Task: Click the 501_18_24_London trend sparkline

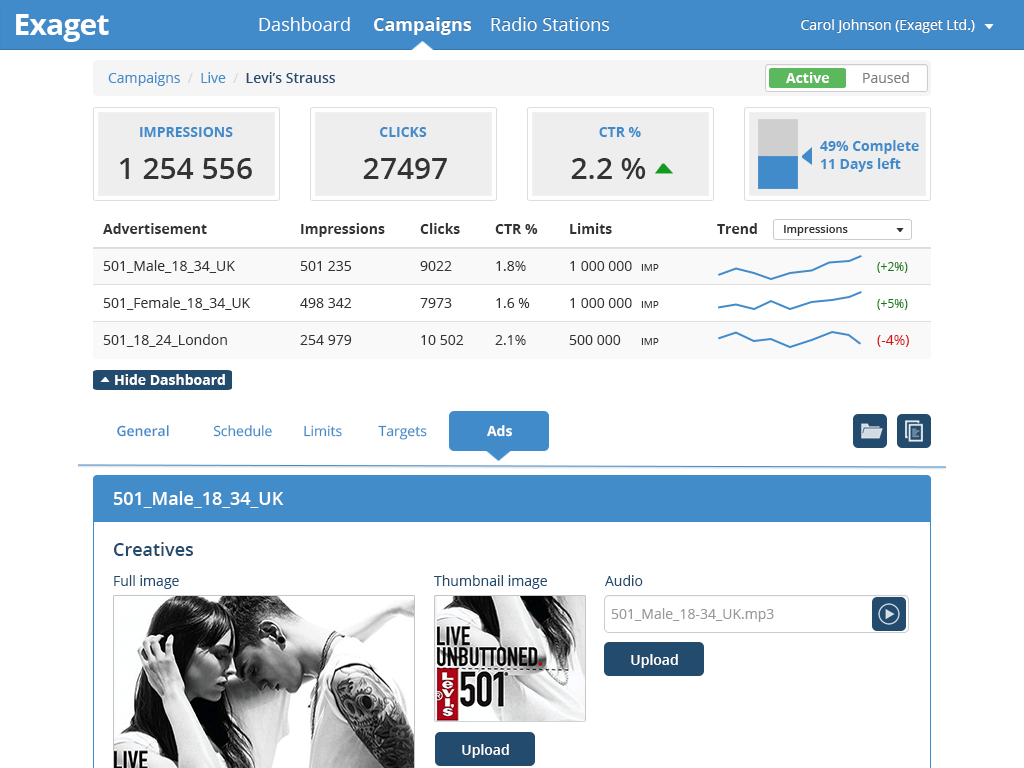Action: pyautogui.click(x=789, y=340)
